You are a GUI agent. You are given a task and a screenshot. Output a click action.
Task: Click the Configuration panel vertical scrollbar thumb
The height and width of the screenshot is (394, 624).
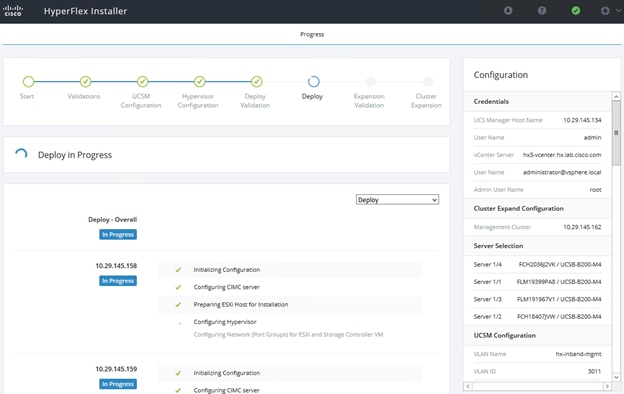pyautogui.click(x=616, y=133)
